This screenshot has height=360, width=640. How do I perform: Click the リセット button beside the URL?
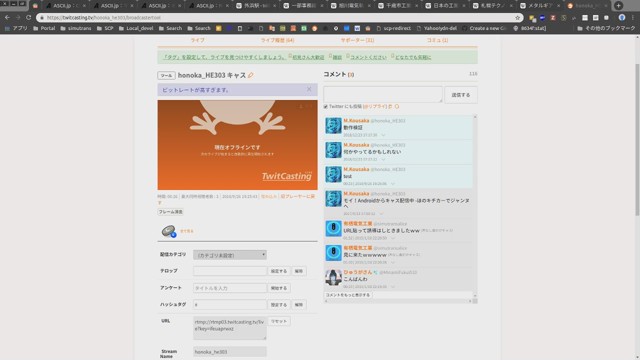coord(279,321)
